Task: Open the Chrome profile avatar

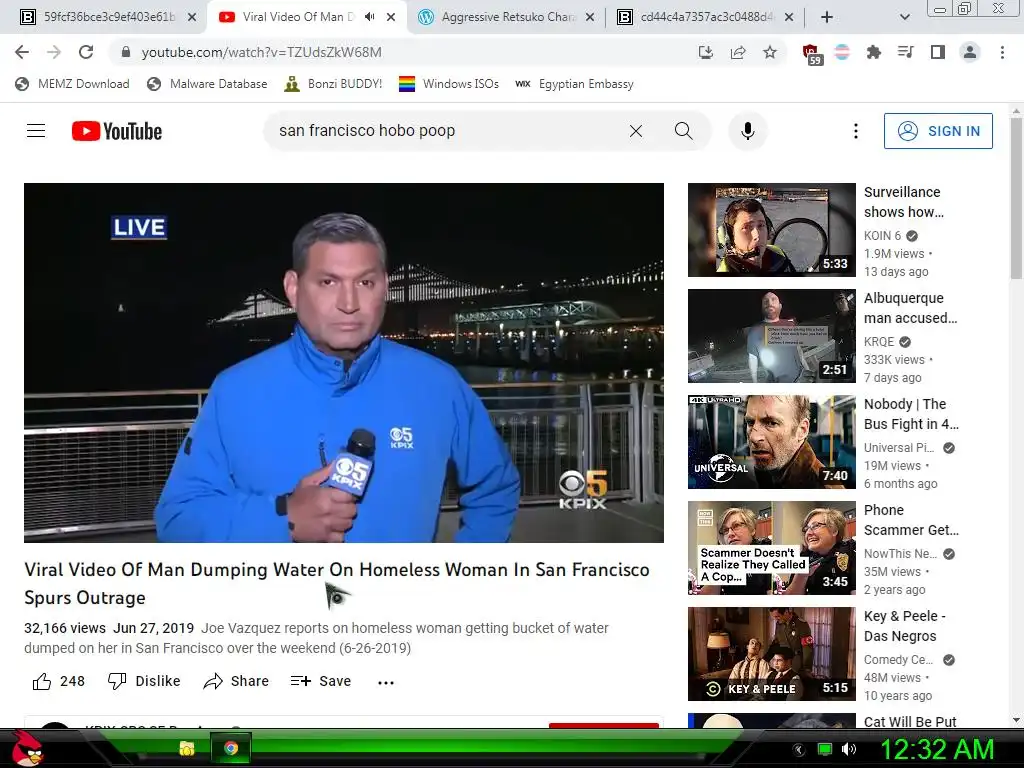Action: 970,52
